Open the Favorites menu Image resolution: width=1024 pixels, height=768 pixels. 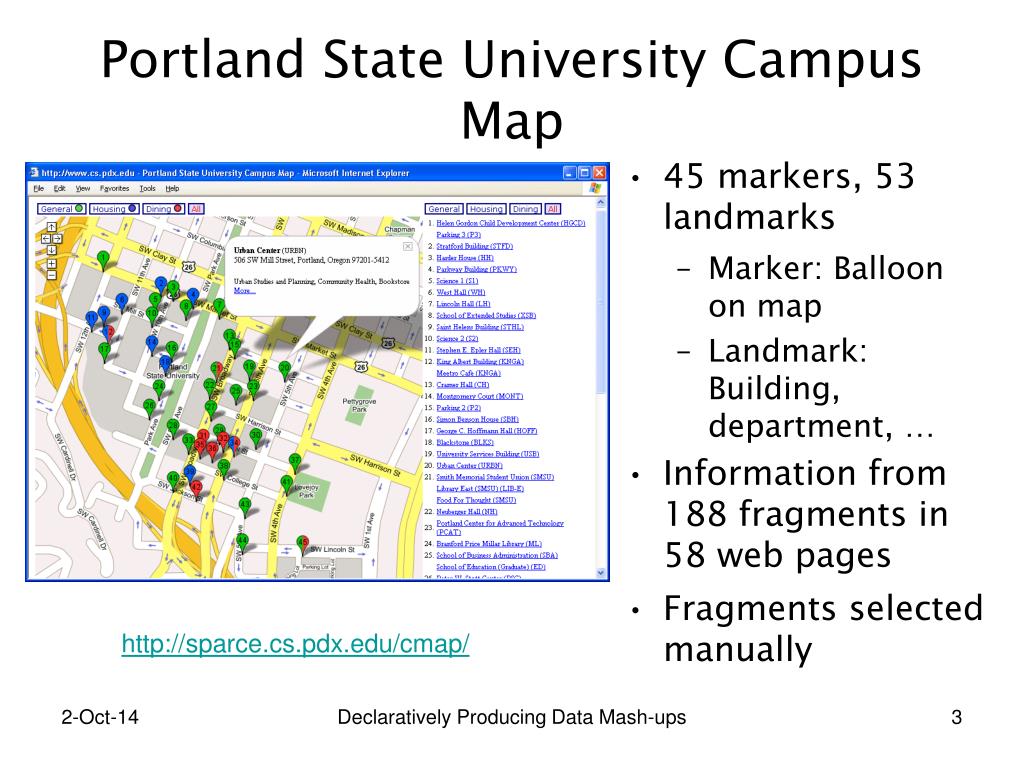[x=114, y=189]
